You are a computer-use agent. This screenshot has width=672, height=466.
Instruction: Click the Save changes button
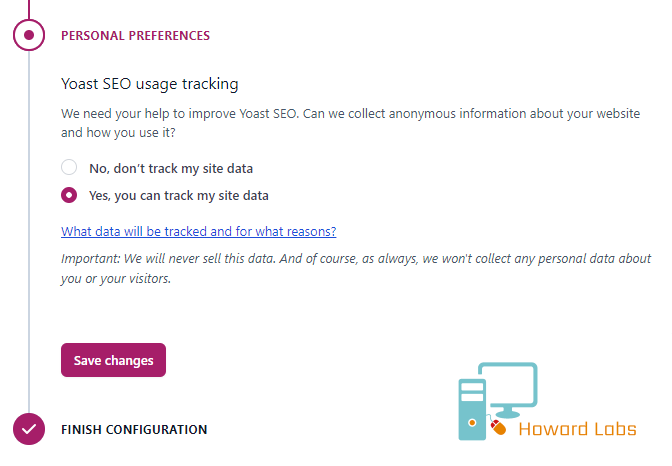[x=113, y=360]
